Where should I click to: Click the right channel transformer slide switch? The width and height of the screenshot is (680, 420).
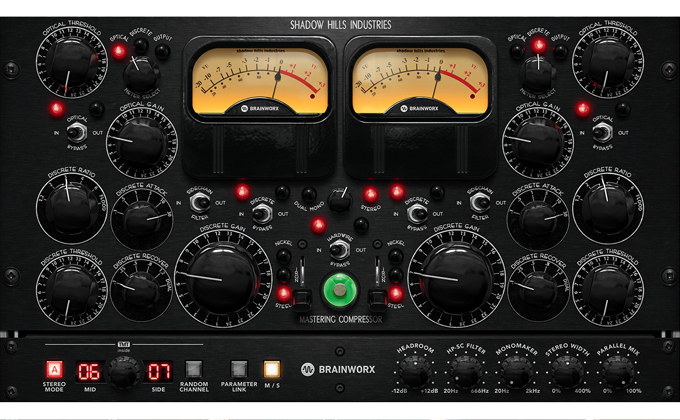tap(378, 298)
